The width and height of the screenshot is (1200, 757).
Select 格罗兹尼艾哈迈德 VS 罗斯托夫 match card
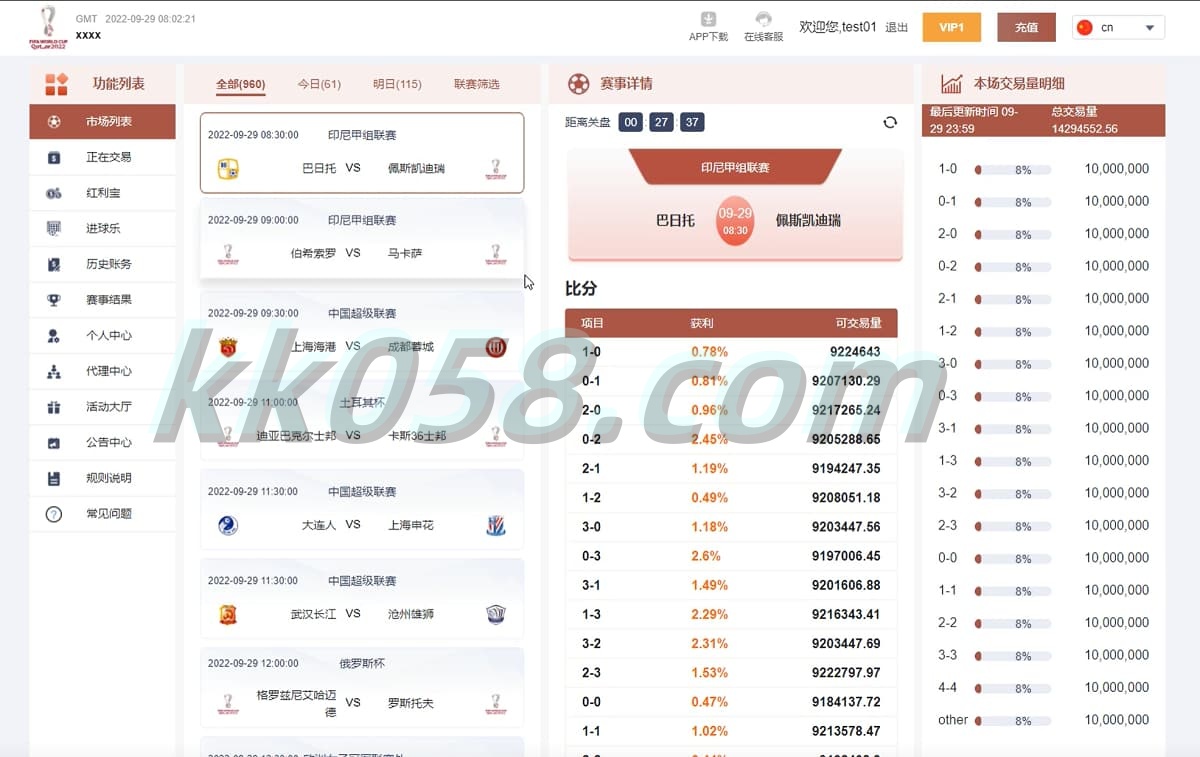(x=362, y=688)
